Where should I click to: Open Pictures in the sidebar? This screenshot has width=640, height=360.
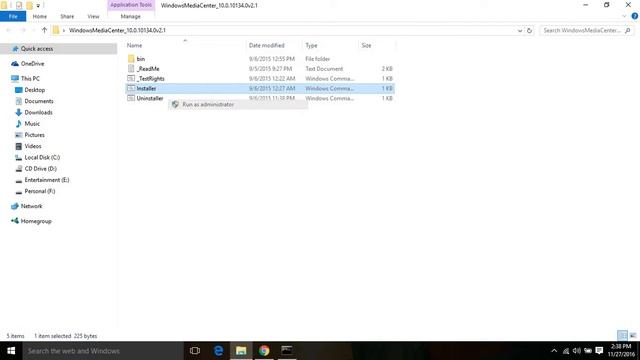click(34, 135)
